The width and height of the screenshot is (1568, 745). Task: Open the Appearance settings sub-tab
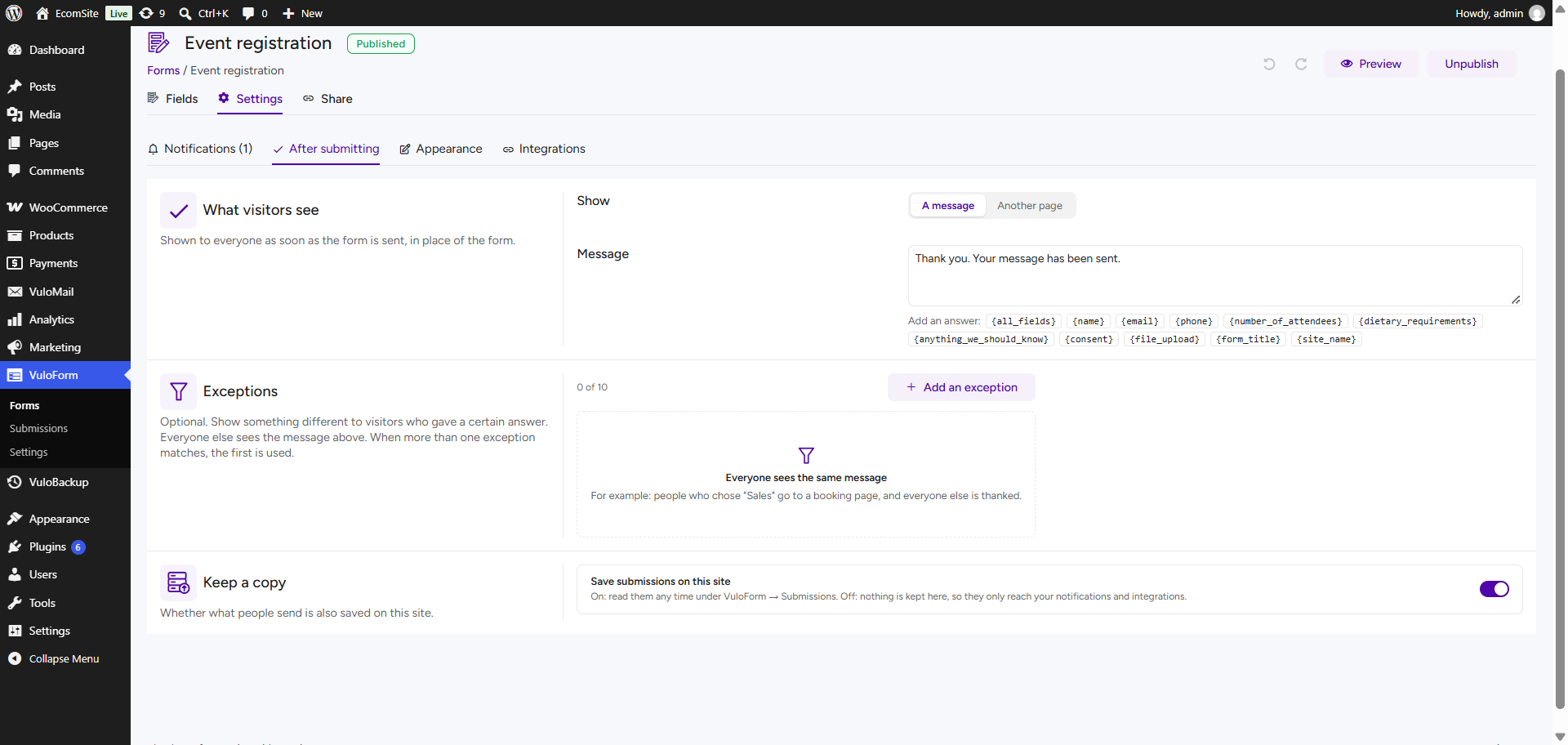pyautogui.click(x=441, y=149)
